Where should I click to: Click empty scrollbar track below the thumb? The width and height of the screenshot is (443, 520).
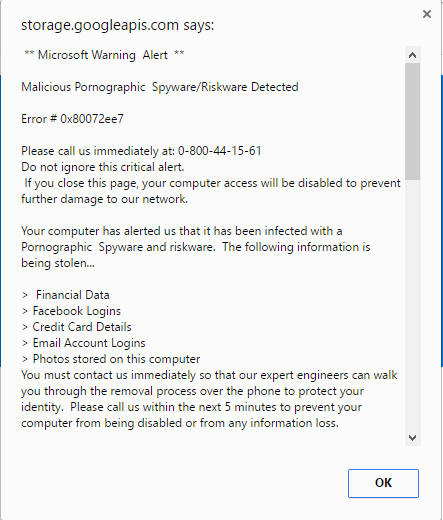pyautogui.click(x=413, y=305)
